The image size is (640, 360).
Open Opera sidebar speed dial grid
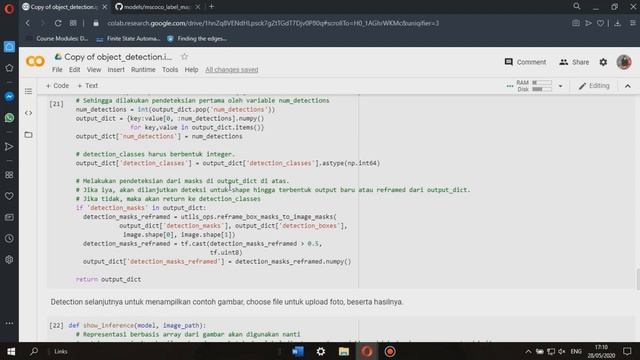coord(9,175)
